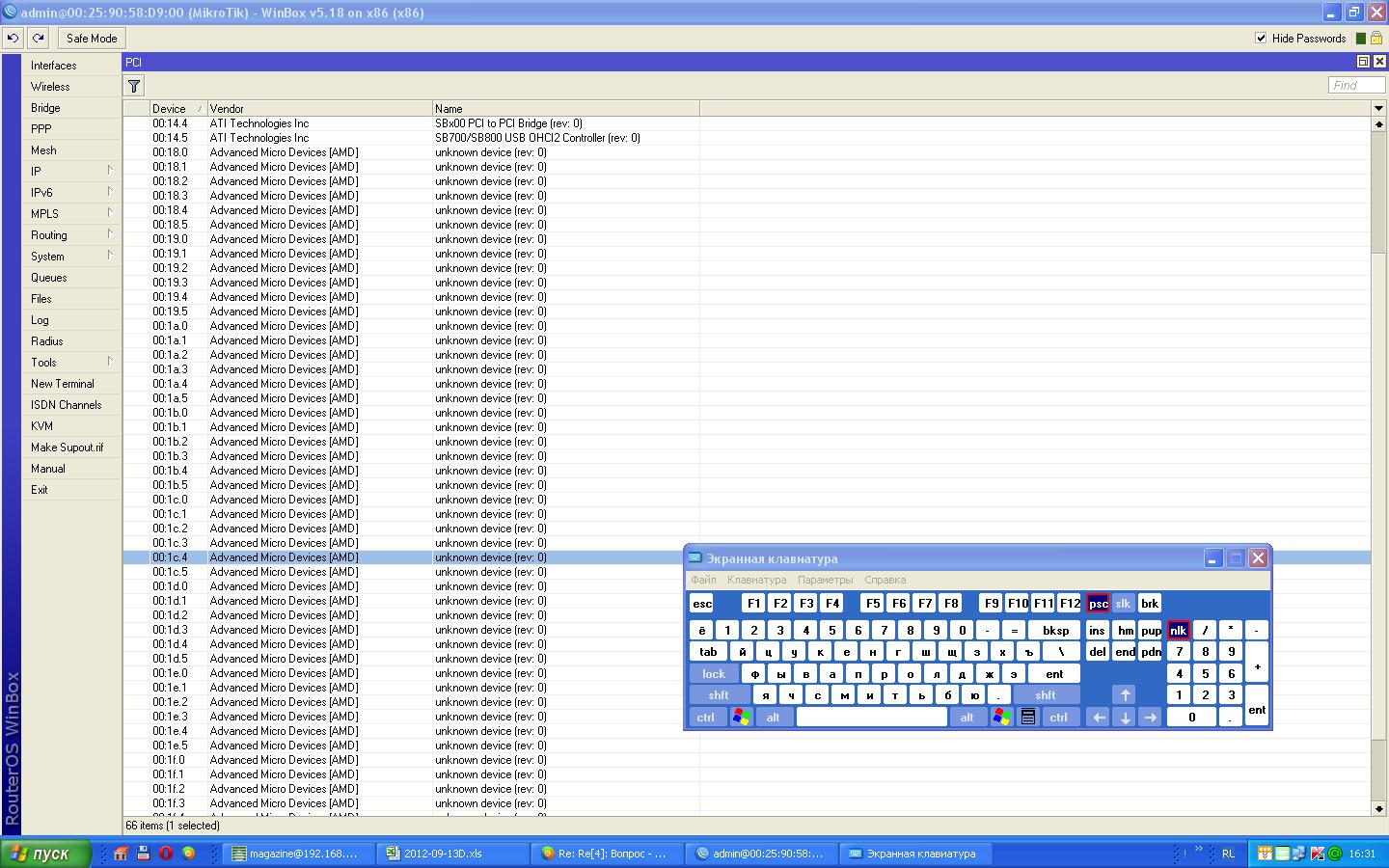Click the Undo arrow in WinBox toolbar

click(13, 39)
